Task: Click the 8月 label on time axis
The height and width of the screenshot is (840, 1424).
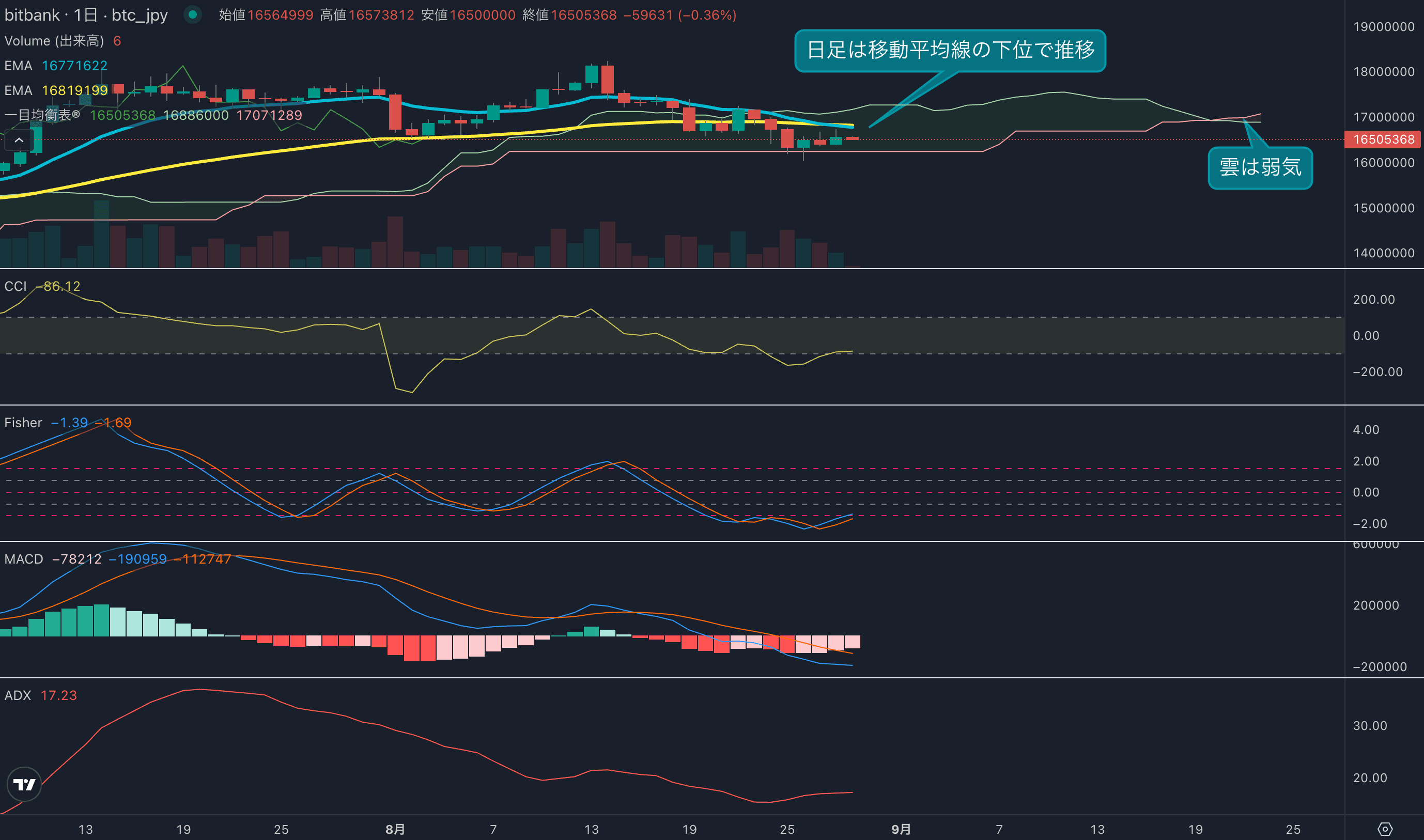Action: [x=395, y=829]
